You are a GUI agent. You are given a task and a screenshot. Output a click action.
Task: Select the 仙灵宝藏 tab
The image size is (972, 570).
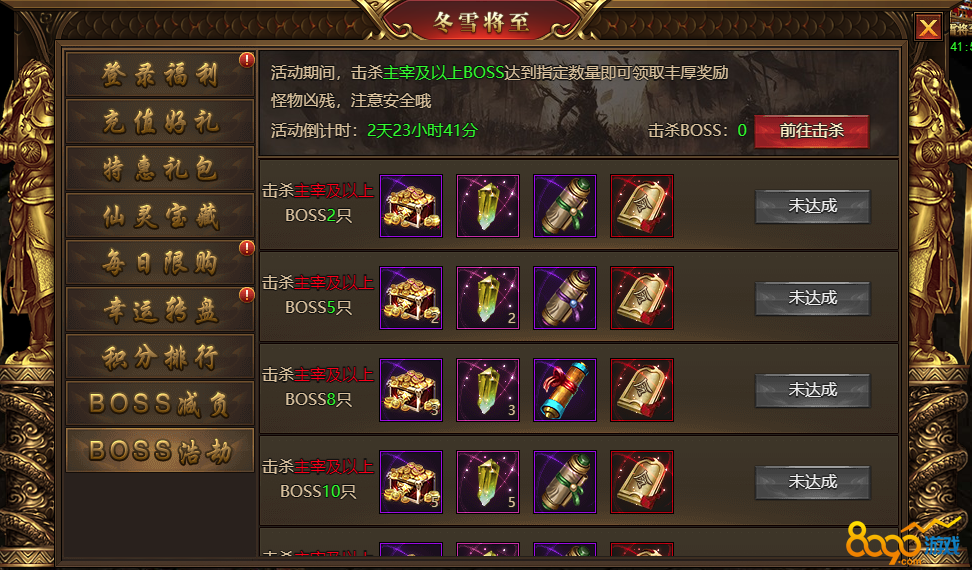pos(160,216)
